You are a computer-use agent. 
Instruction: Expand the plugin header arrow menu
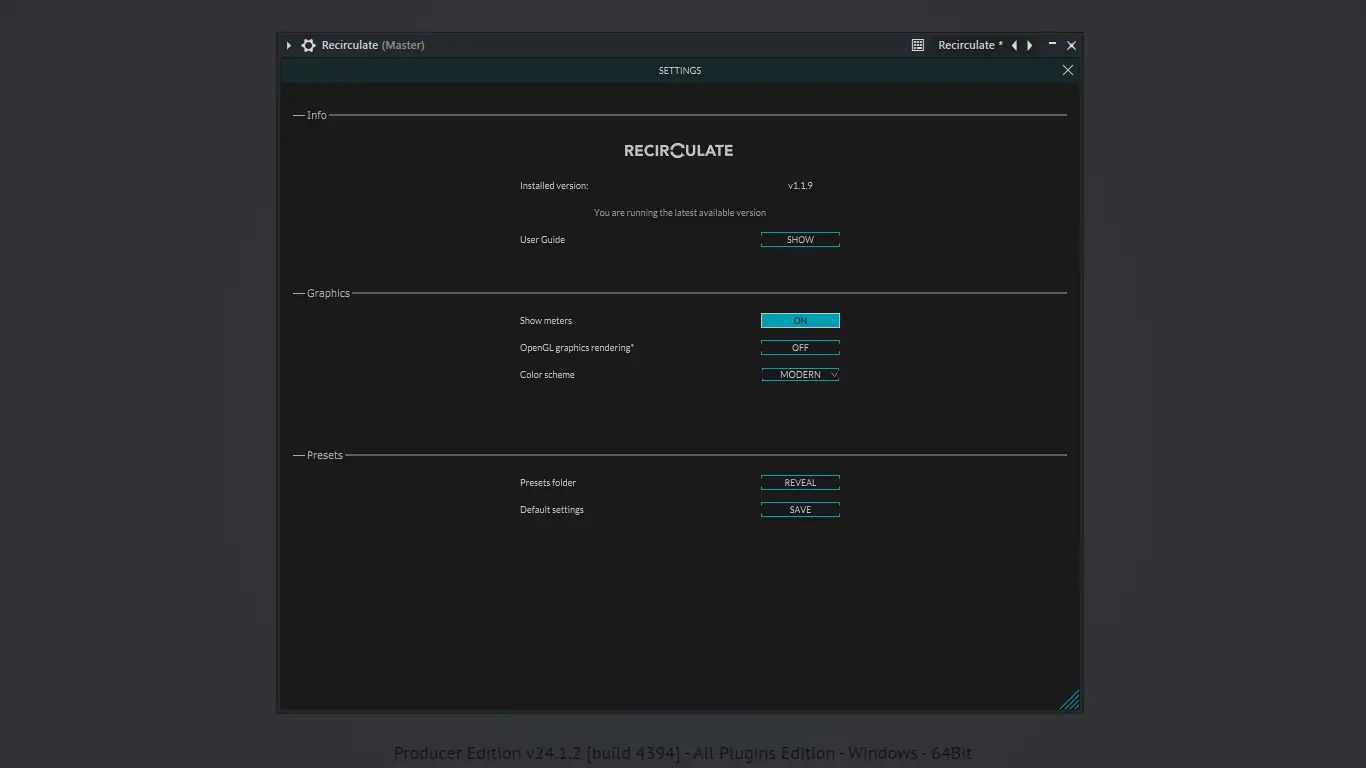coord(288,45)
